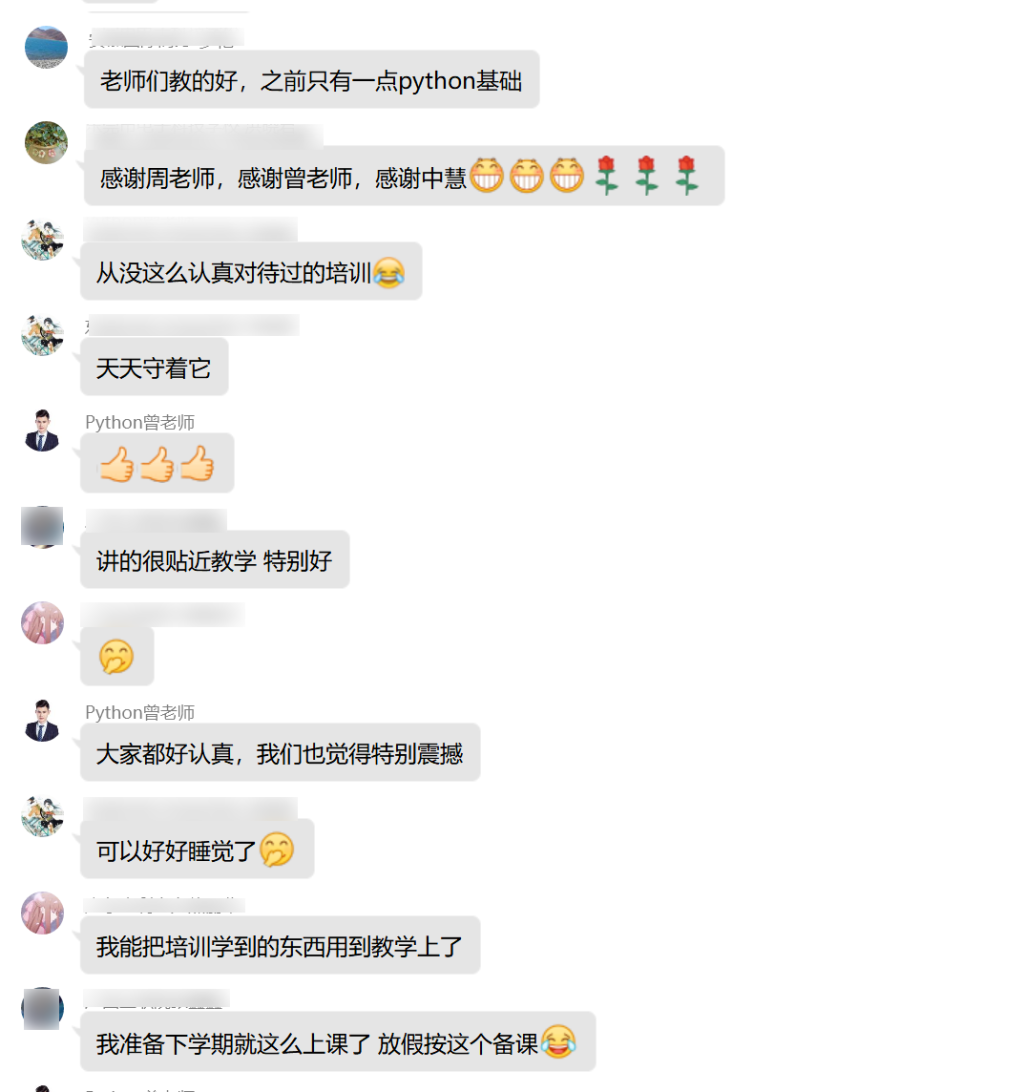Select message 老师们教的好 python基础
Image resolution: width=1026 pixels, height=1092 pixels.
[311, 79]
